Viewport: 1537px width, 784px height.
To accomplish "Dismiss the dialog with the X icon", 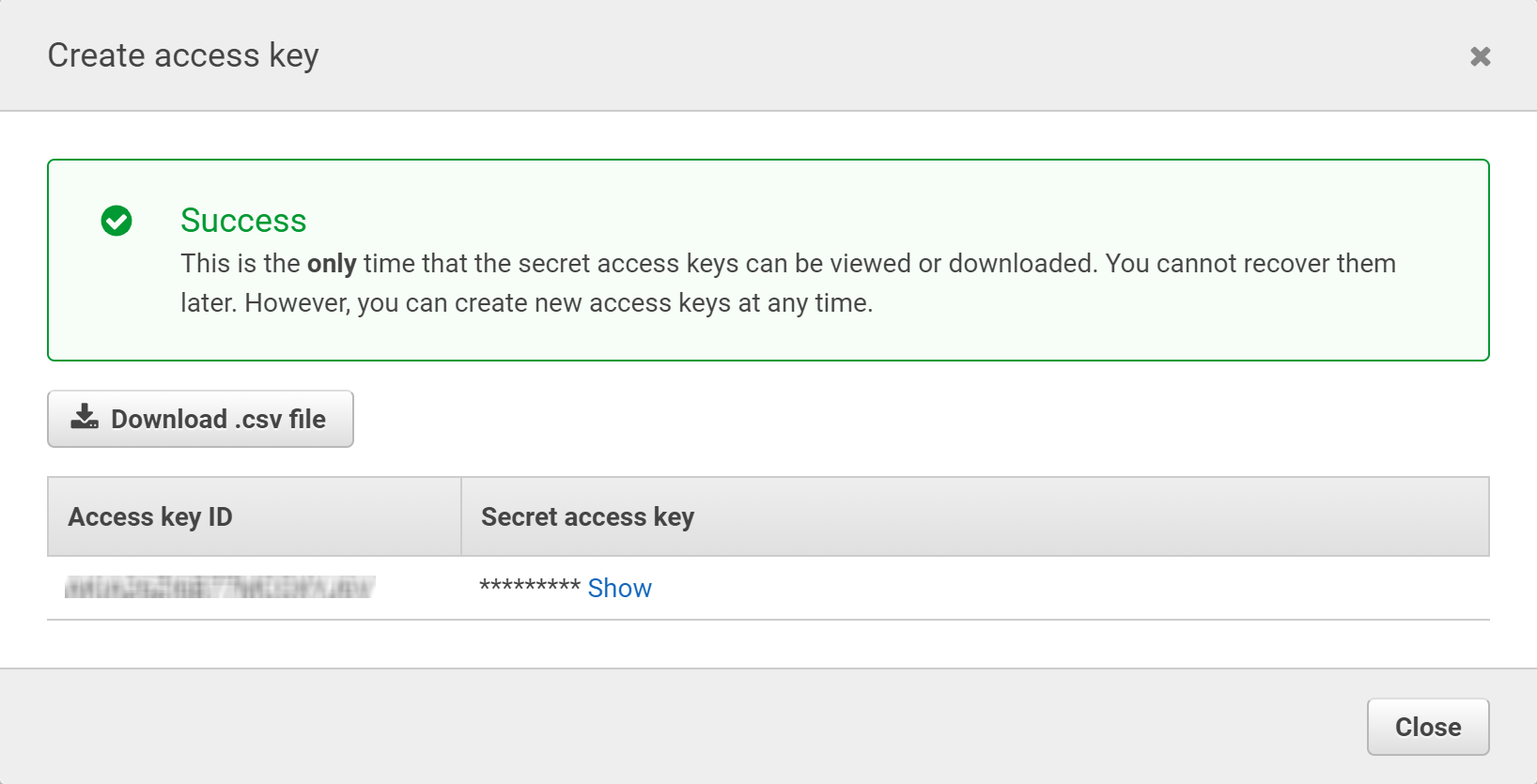I will [1480, 56].
